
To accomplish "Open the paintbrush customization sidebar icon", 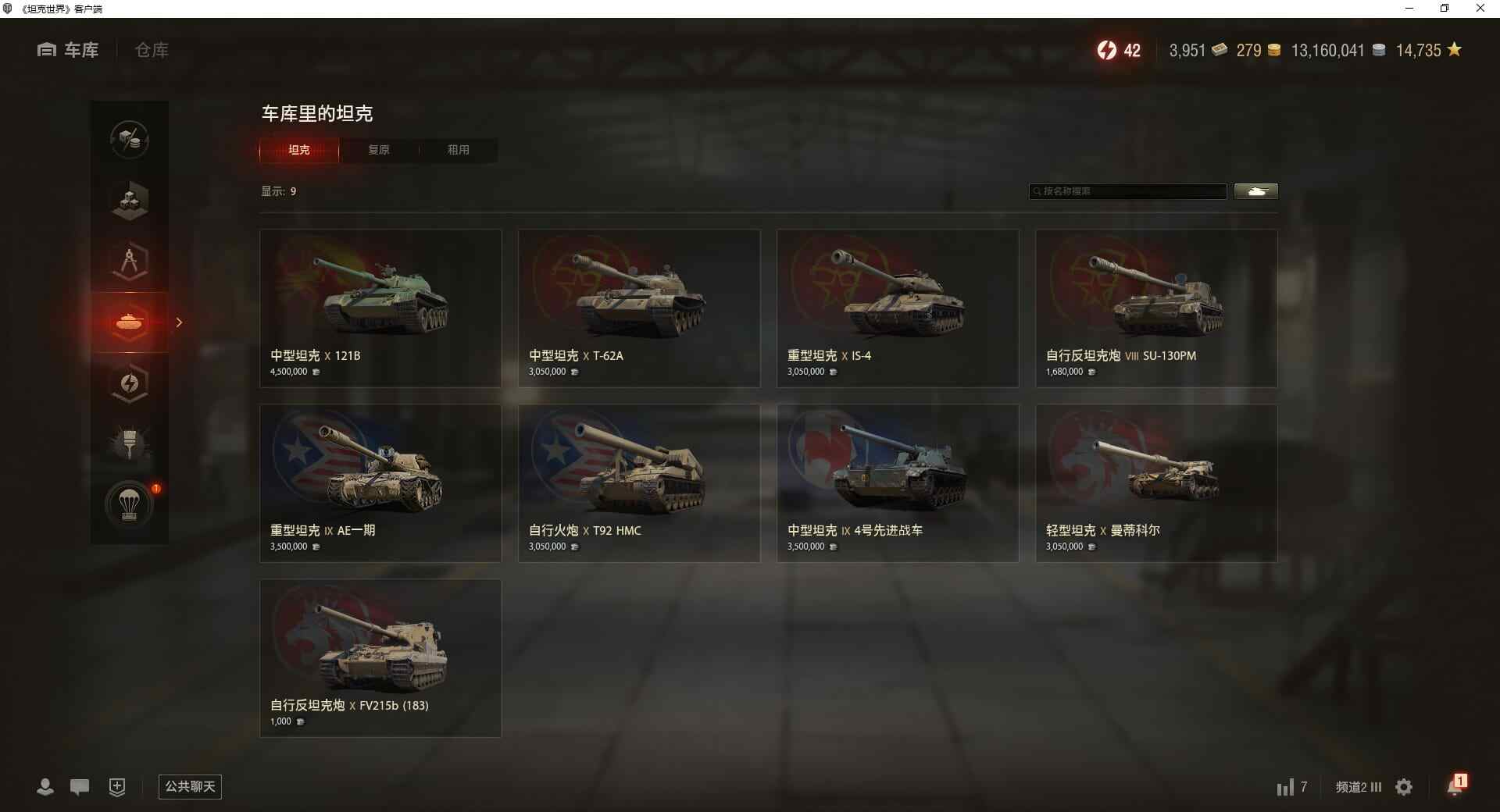I will pos(130,443).
